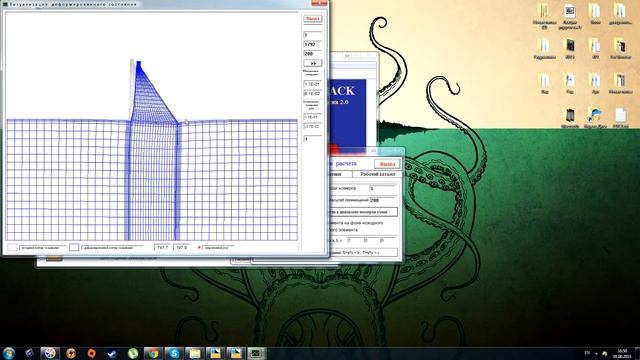Click the second blank swatch below the mesh
Image resolution: width=640 pixels, height=360 pixels.
point(74,247)
